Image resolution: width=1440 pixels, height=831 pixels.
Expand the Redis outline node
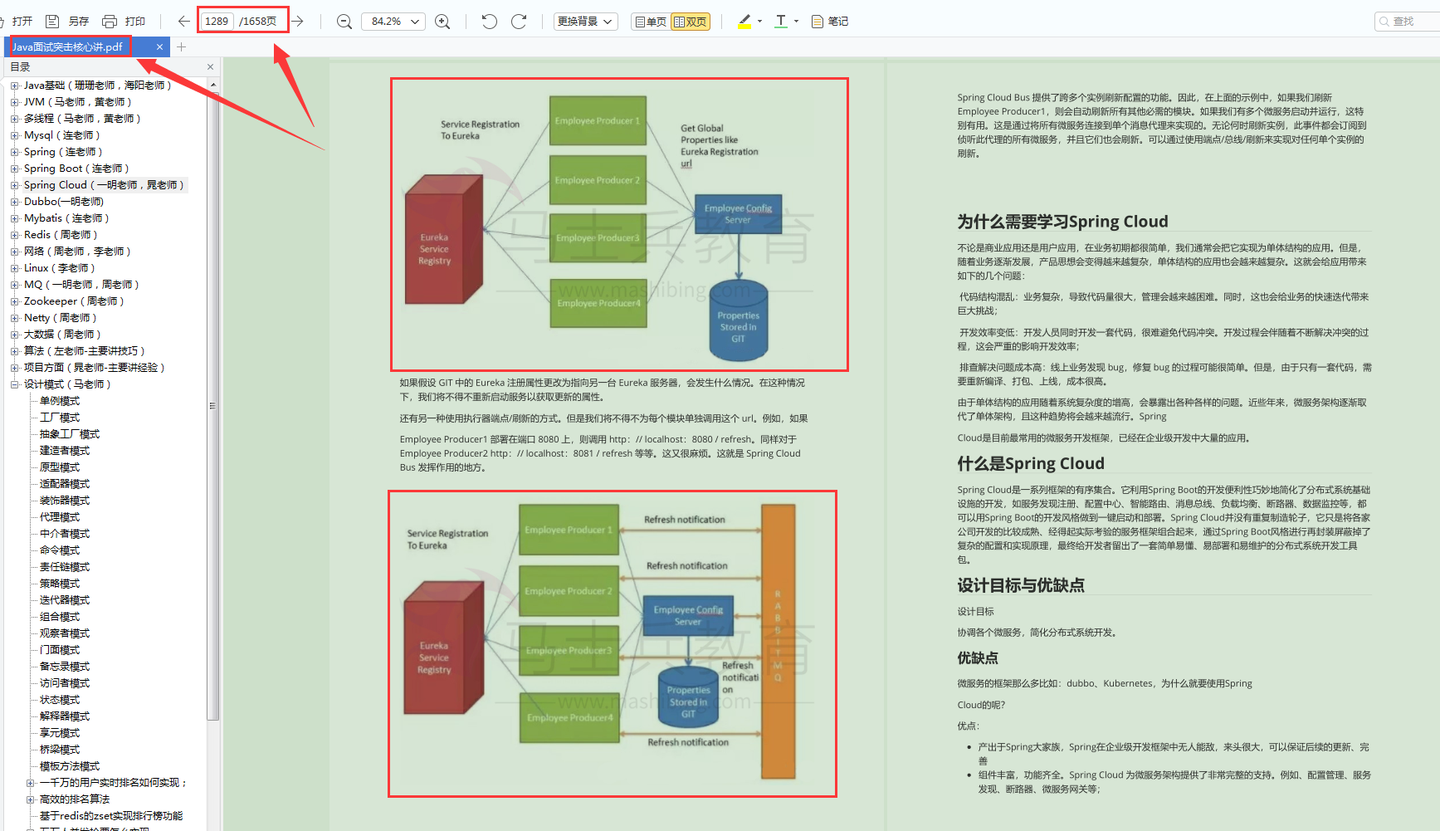click(15, 235)
